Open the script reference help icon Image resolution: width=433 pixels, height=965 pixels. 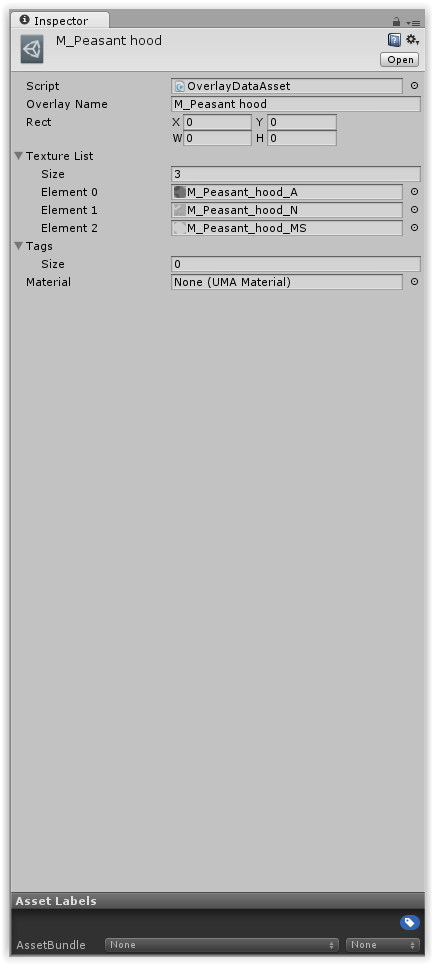[x=394, y=41]
